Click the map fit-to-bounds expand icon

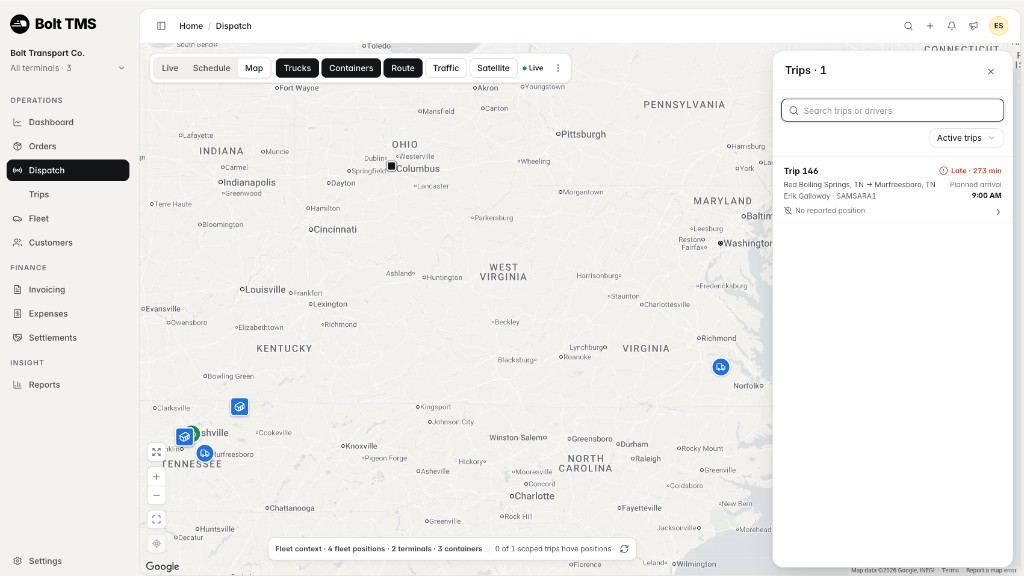point(157,452)
